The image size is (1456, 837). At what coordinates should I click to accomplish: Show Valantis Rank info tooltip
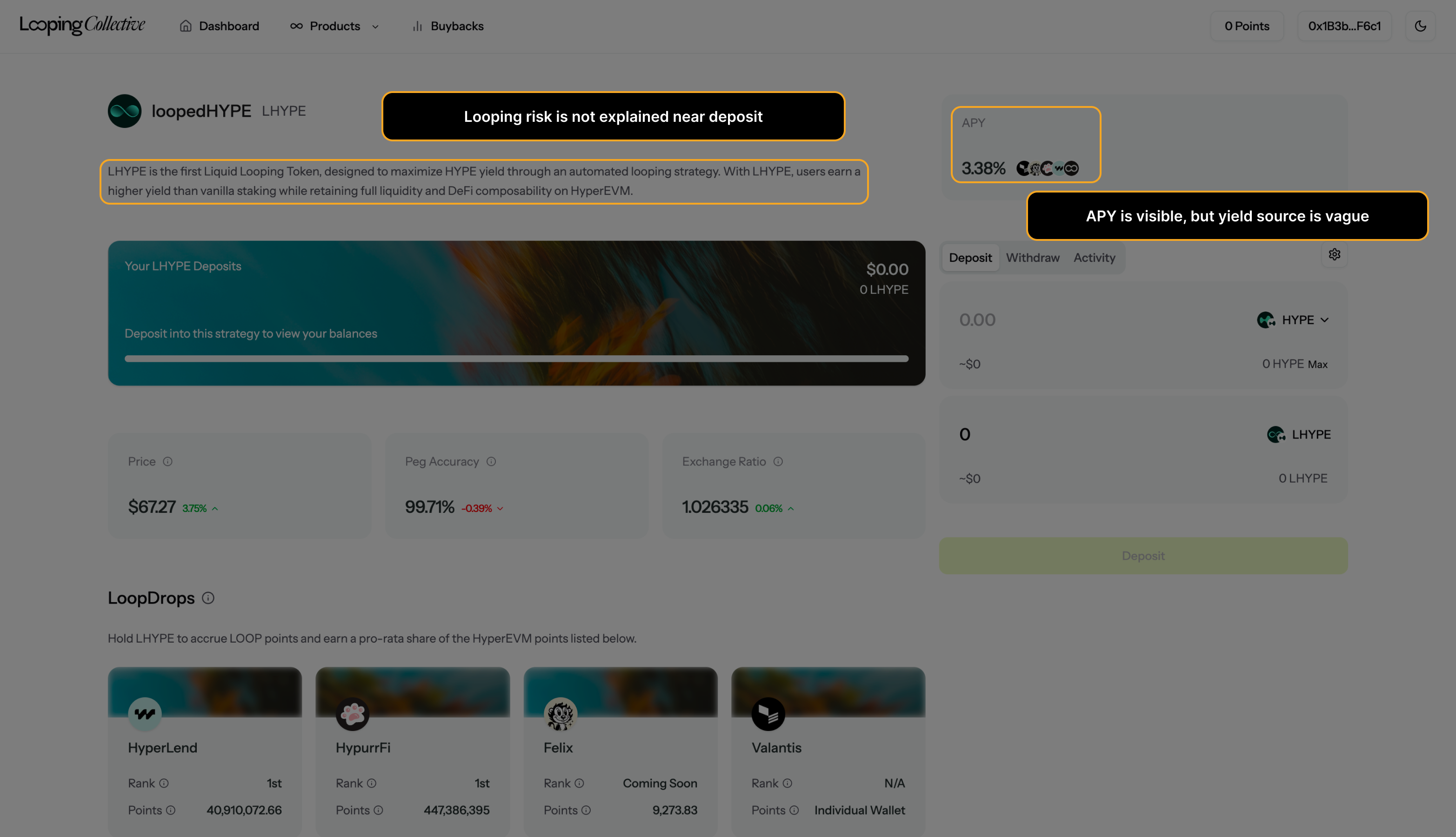788,784
